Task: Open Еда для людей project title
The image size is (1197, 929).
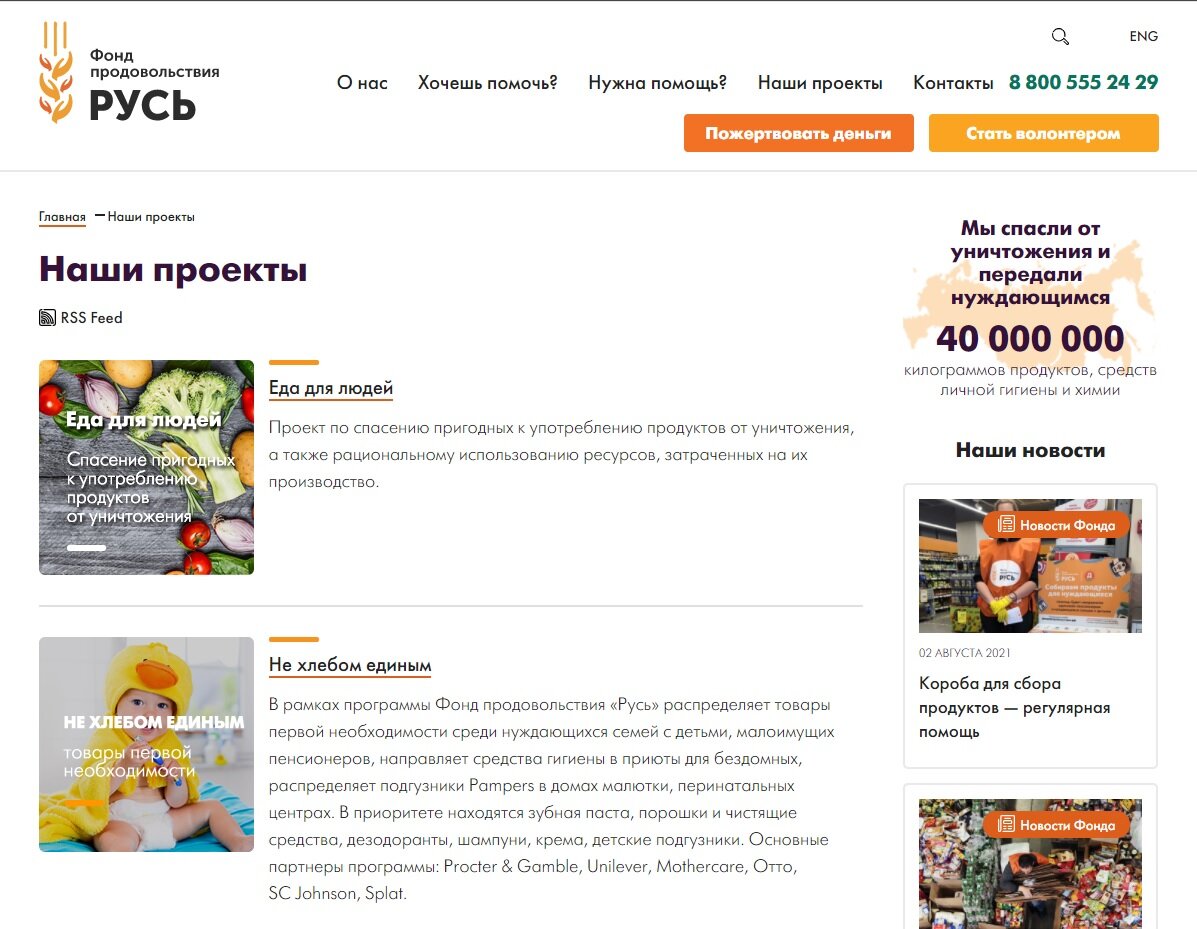Action: coord(331,388)
